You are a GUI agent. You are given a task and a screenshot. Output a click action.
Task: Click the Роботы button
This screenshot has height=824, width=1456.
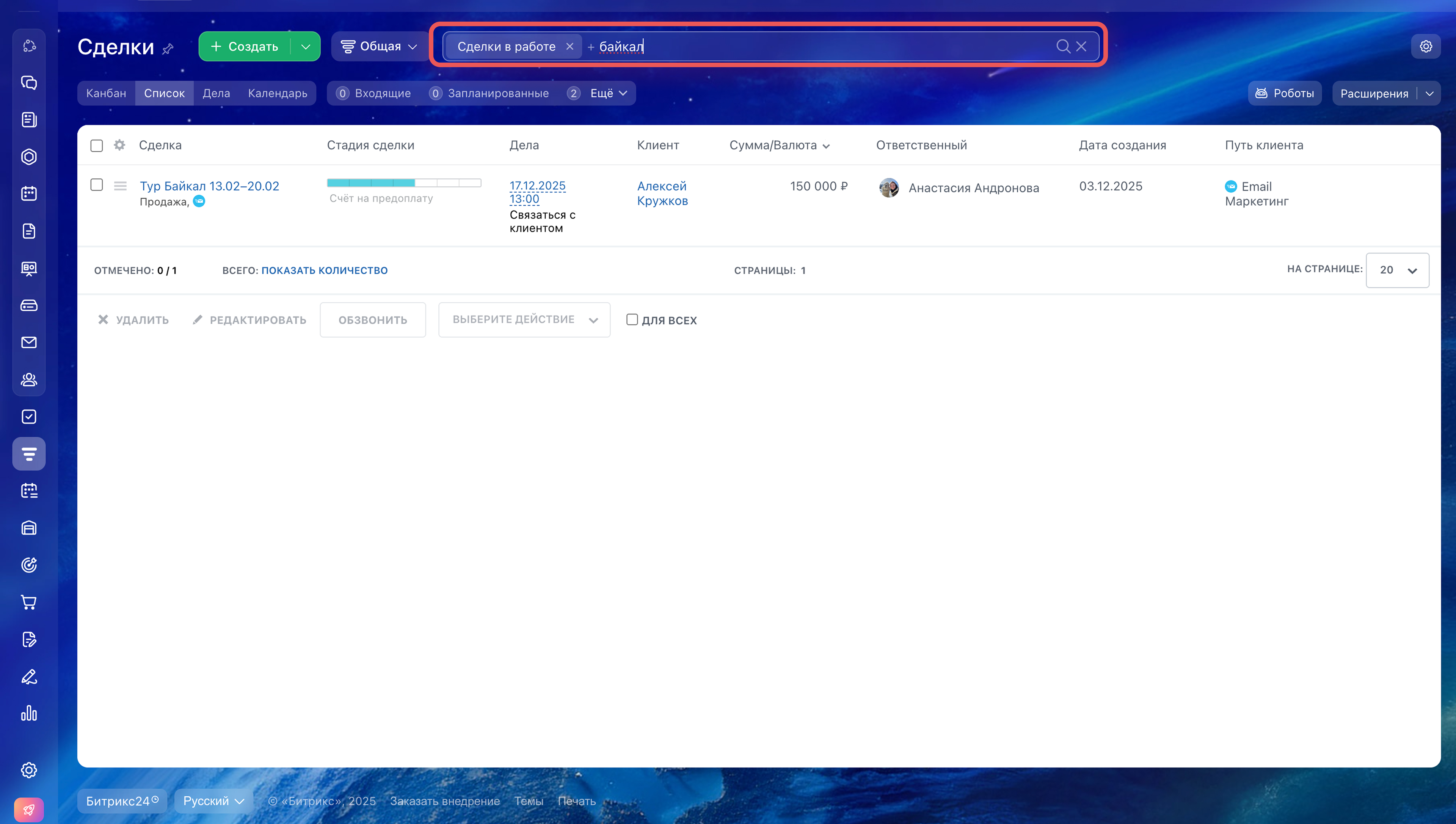coord(1284,93)
